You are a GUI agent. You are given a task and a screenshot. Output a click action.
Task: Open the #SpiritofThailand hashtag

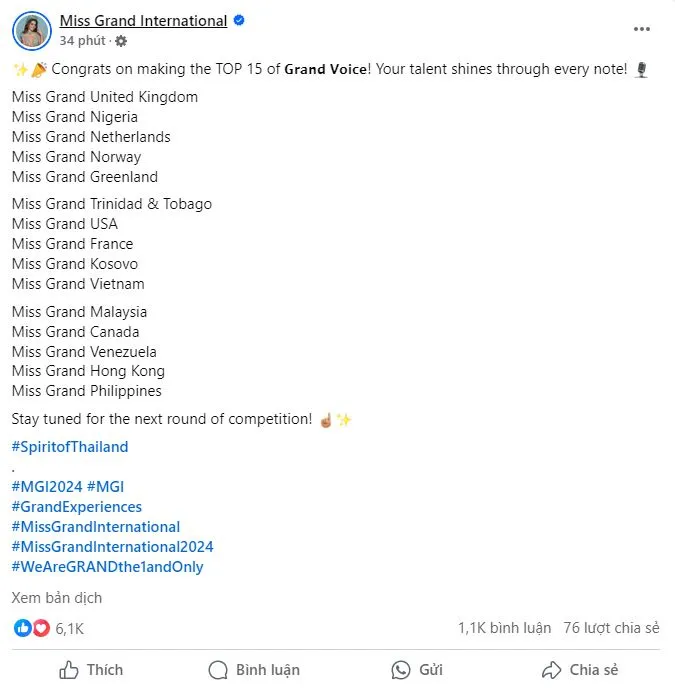(70, 447)
